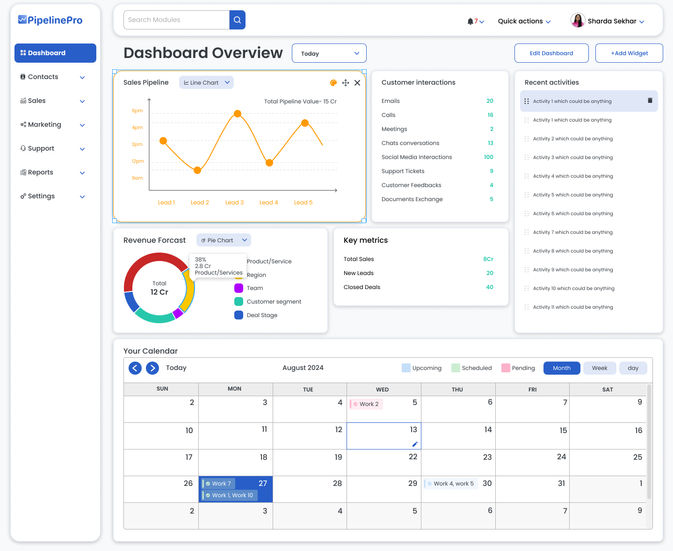The image size is (673, 551).
Task: Click the Lead 3 data point on line chart
Action: 237,114
